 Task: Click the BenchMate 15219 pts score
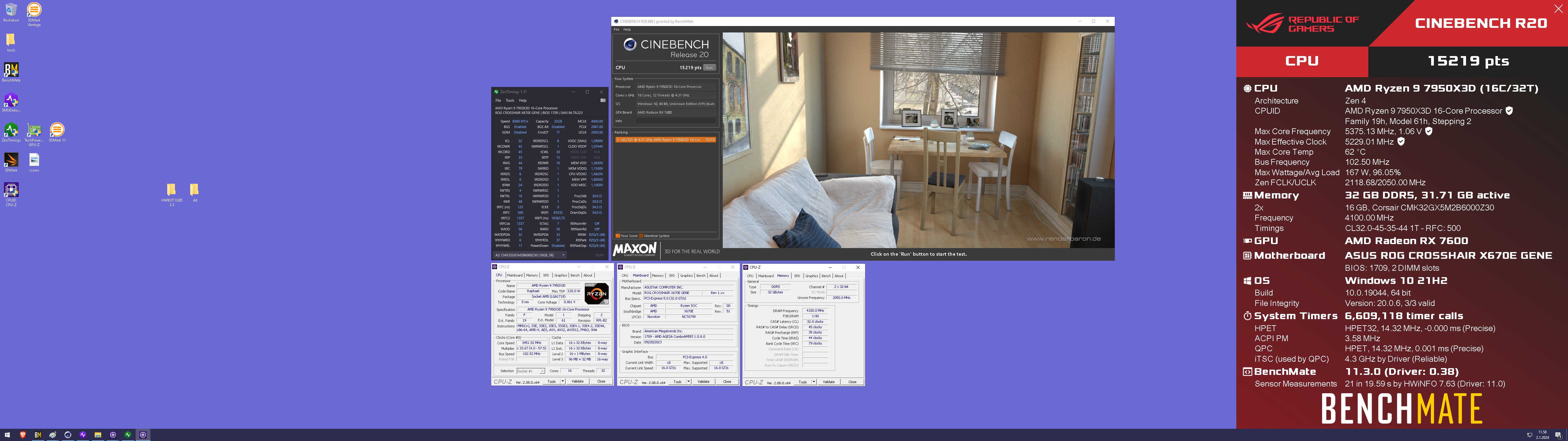(1468, 61)
